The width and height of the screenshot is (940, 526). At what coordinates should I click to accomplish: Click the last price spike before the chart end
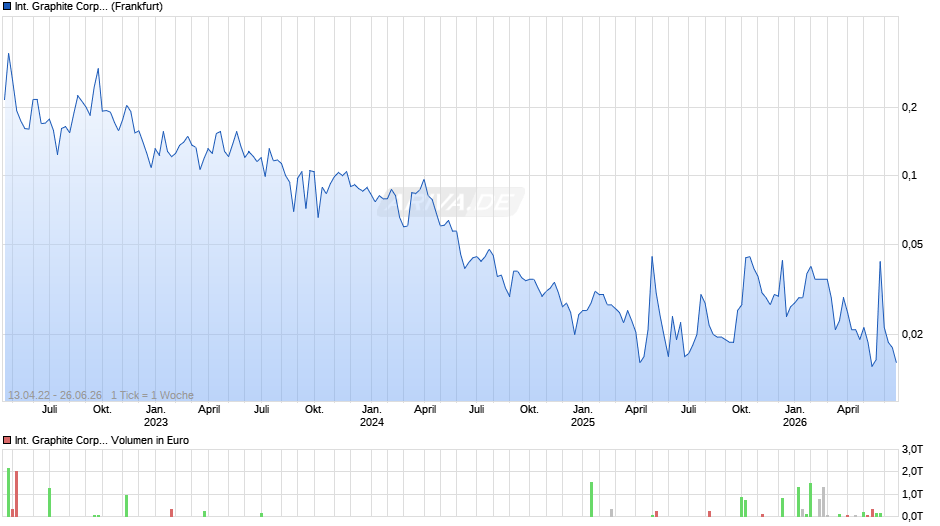click(x=880, y=262)
